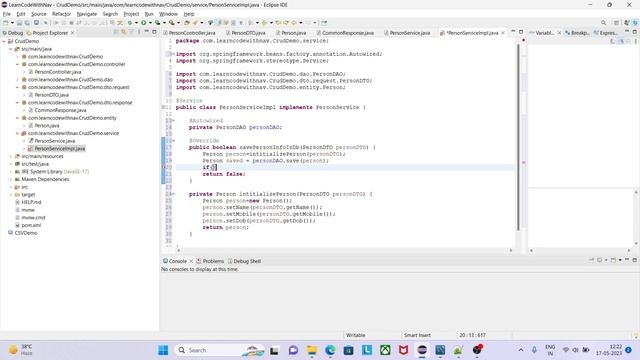Select PersonServiceImpl.java in the tree

[60, 149]
